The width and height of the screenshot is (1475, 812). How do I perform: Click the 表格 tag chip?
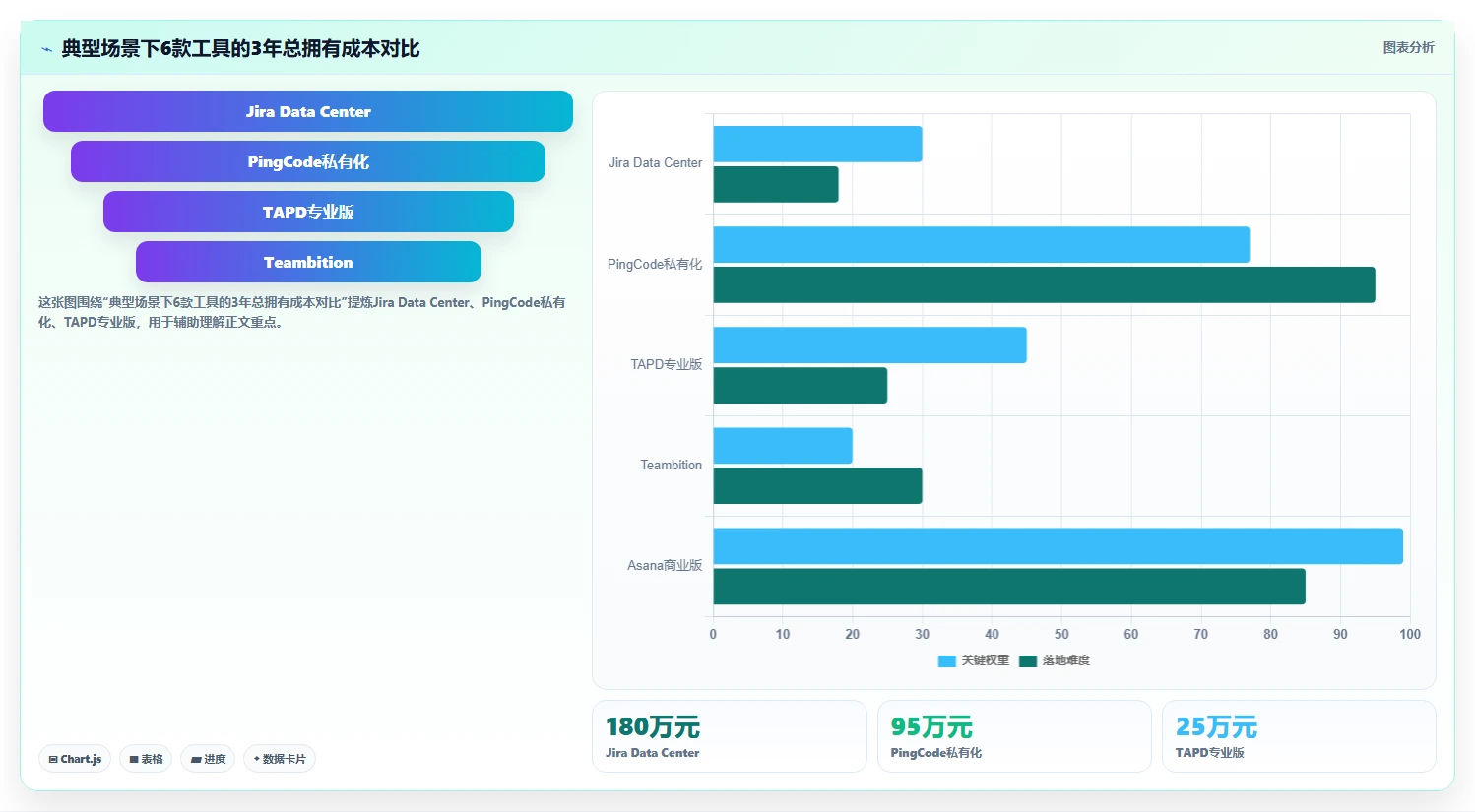tap(146, 759)
